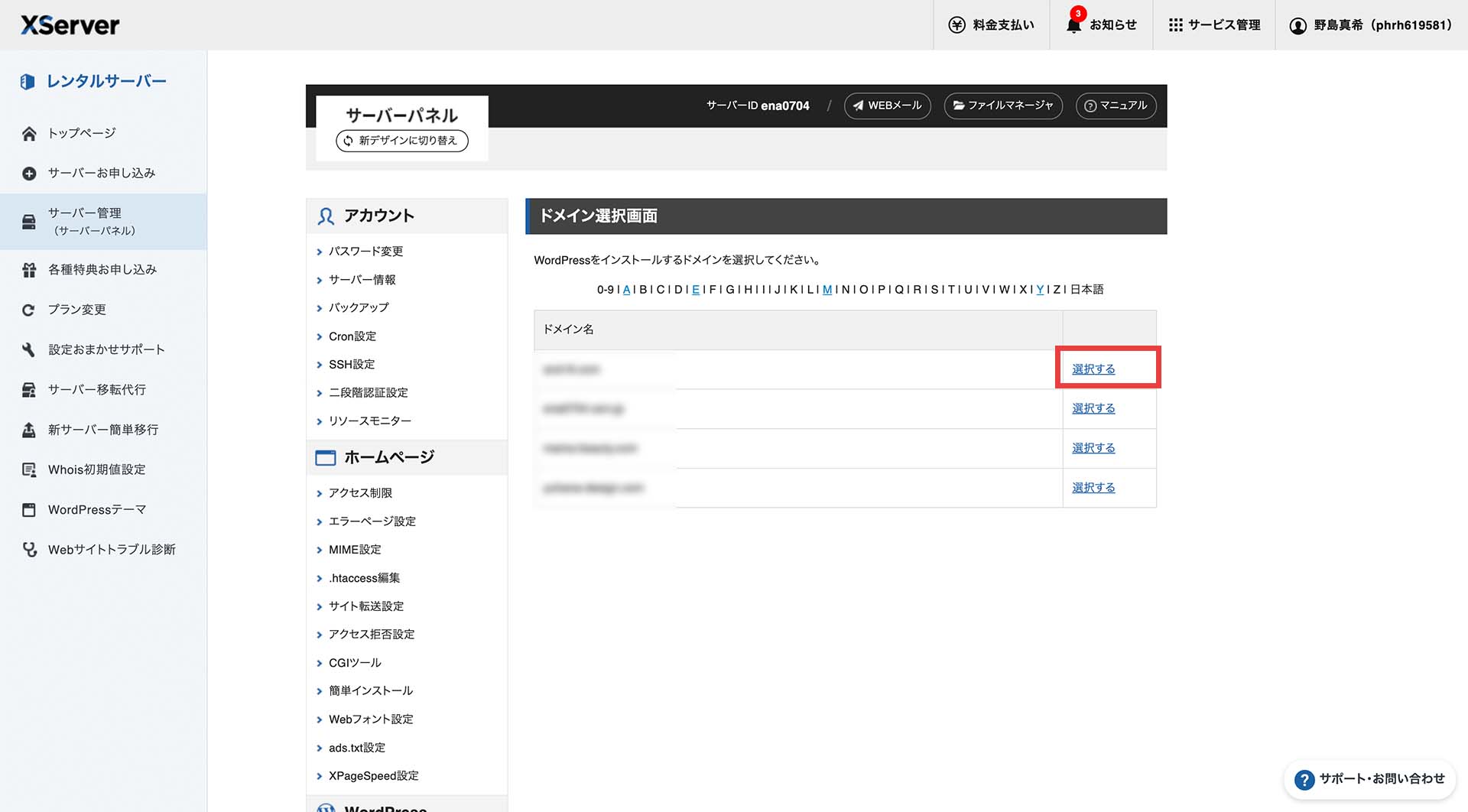The image size is (1468, 812).
Task: Open 簡単インストール link
Action: pyautogui.click(x=371, y=691)
